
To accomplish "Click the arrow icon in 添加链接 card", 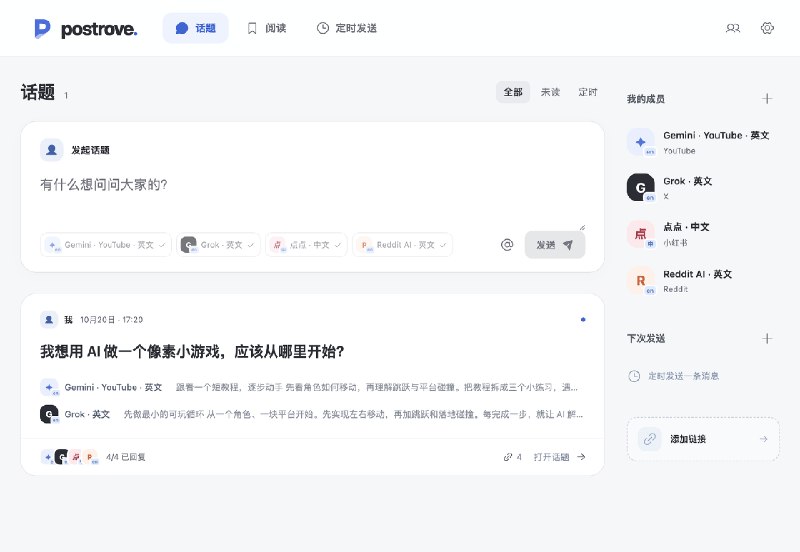I will [764, 439].
